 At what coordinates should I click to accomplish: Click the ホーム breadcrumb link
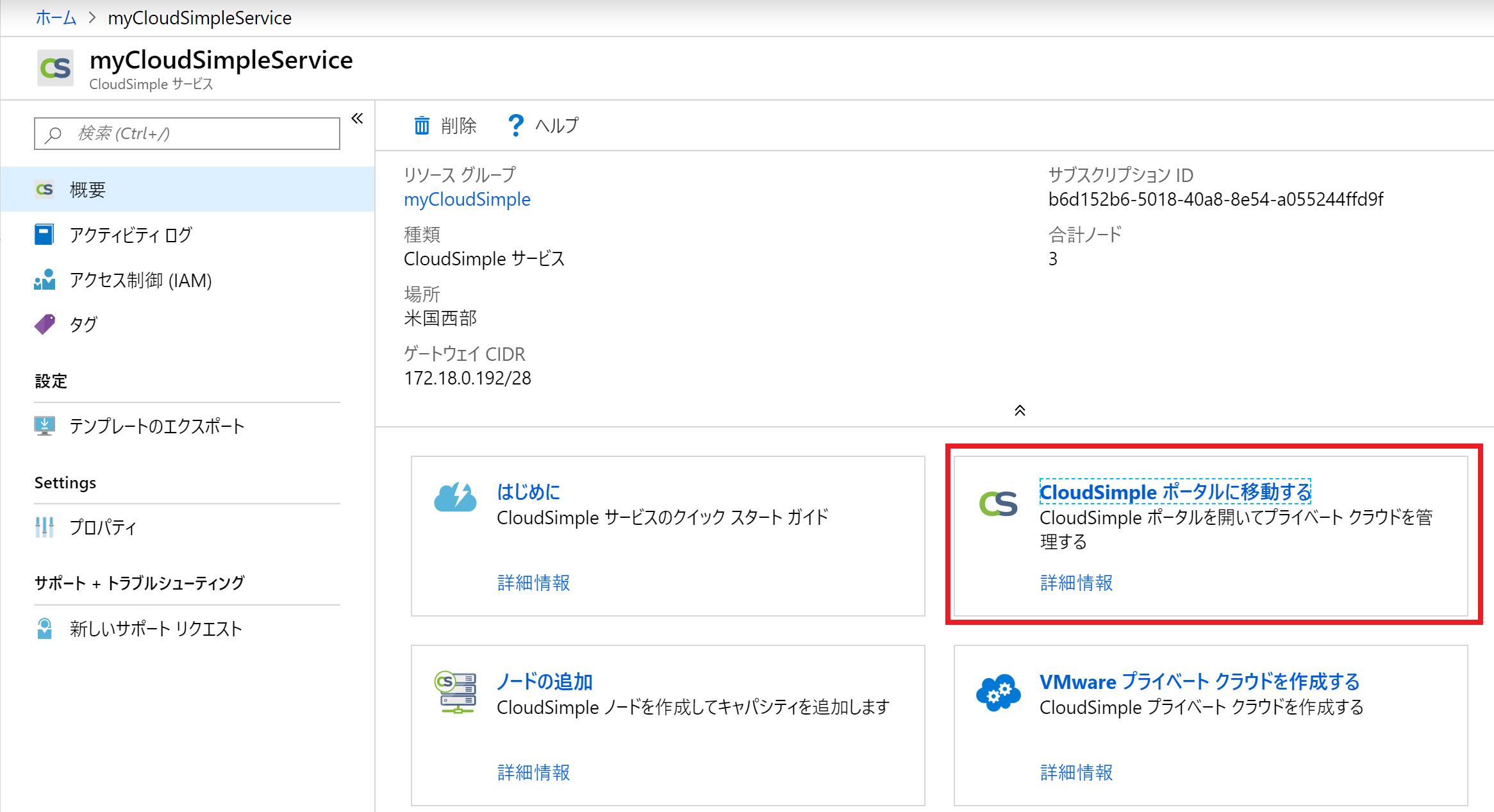(x=56, y=18)
